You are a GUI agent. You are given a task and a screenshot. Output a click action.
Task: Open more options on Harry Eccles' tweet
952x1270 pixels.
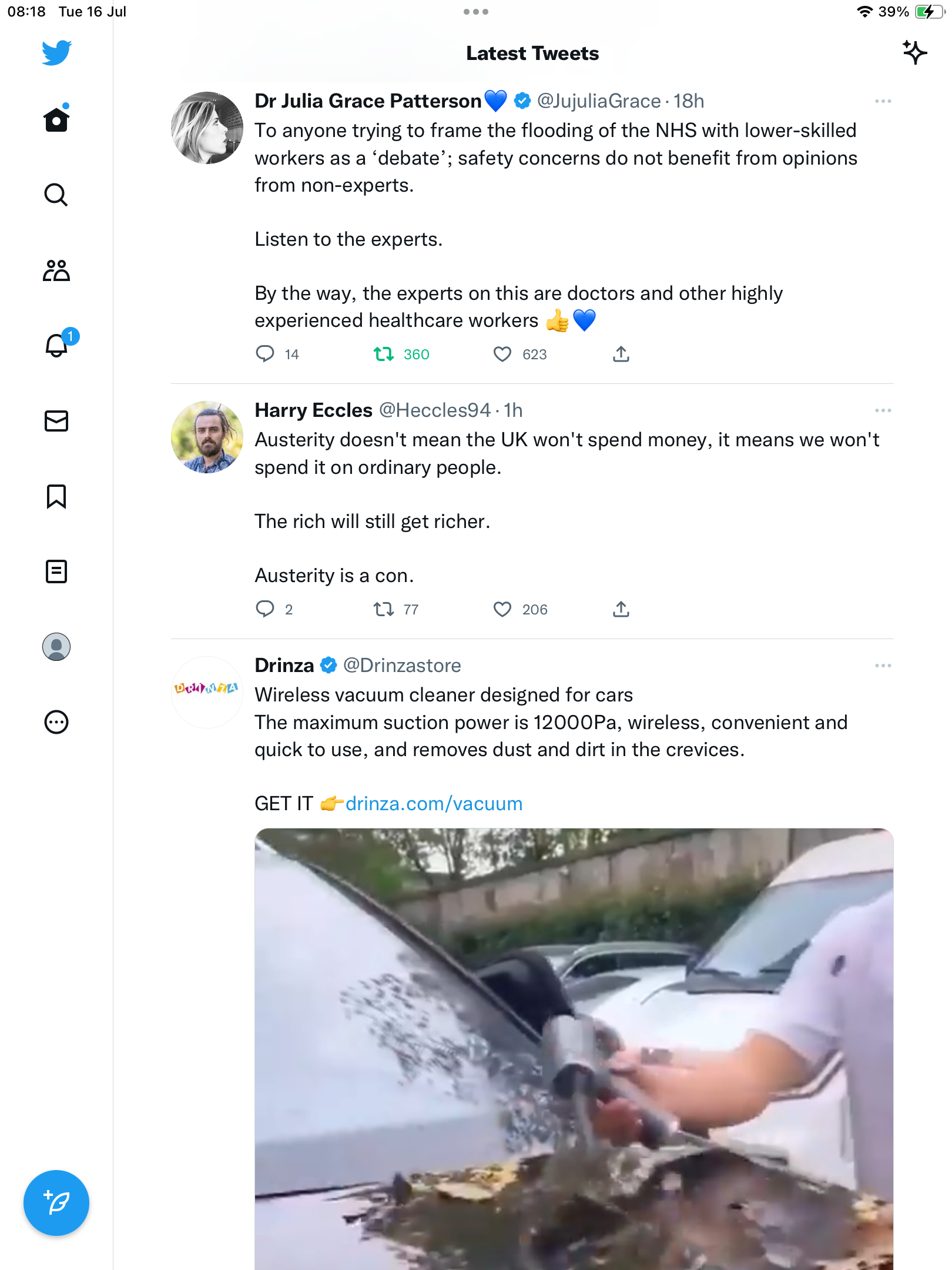pos(883,410)
